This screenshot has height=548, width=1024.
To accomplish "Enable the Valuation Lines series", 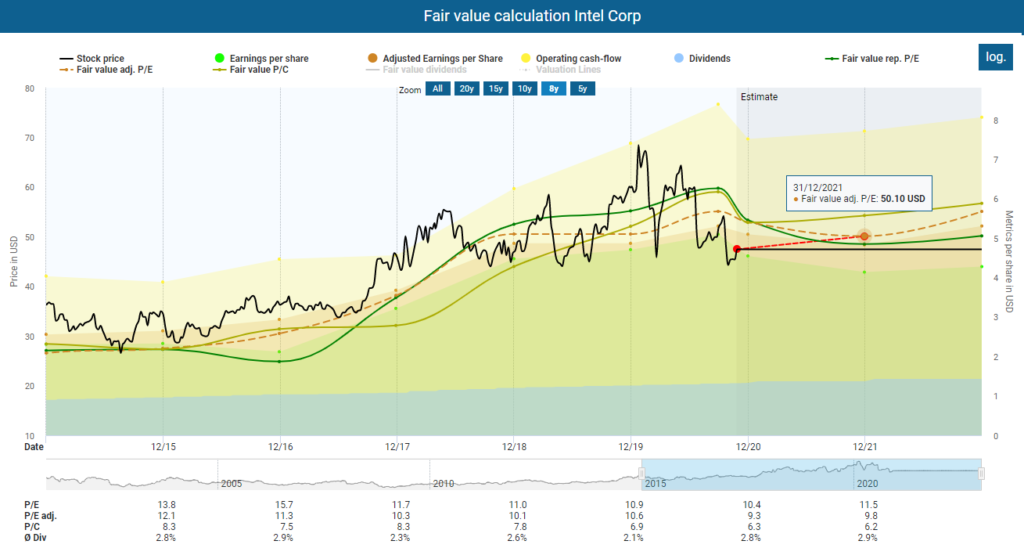I will tap(560, 69).
